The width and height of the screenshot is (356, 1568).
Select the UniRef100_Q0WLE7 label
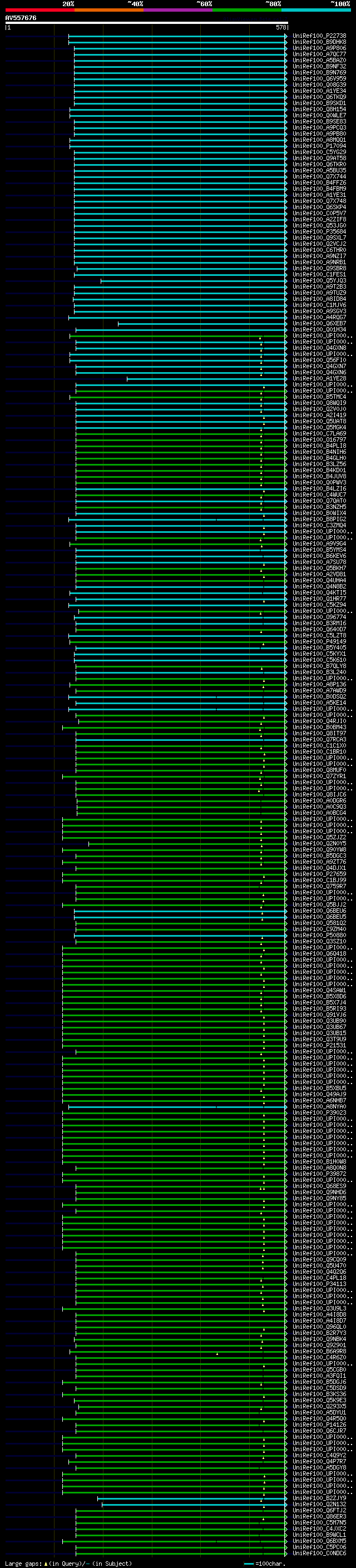[319, 116]
